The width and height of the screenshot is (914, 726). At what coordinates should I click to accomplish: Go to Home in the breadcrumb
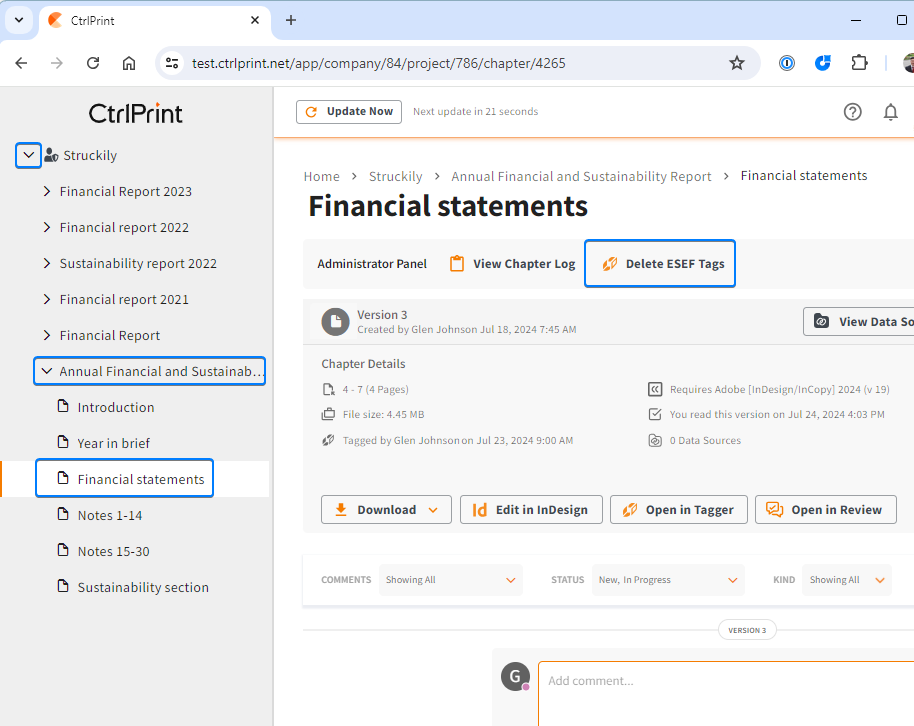[321, 176]
